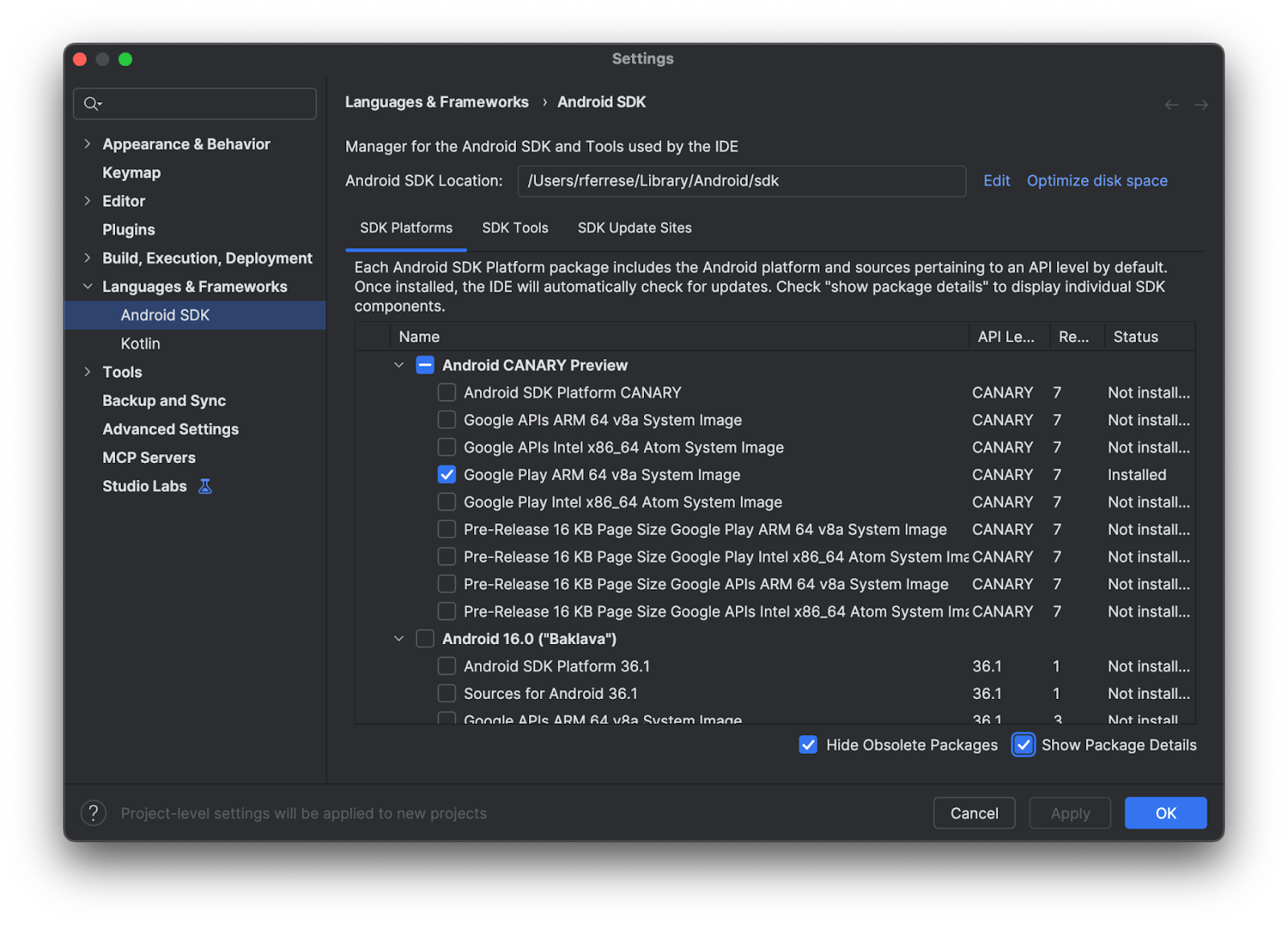1288x926 pixels.
Task: Open the SDK Update Sites tab
Action: [x=634, y=228]
